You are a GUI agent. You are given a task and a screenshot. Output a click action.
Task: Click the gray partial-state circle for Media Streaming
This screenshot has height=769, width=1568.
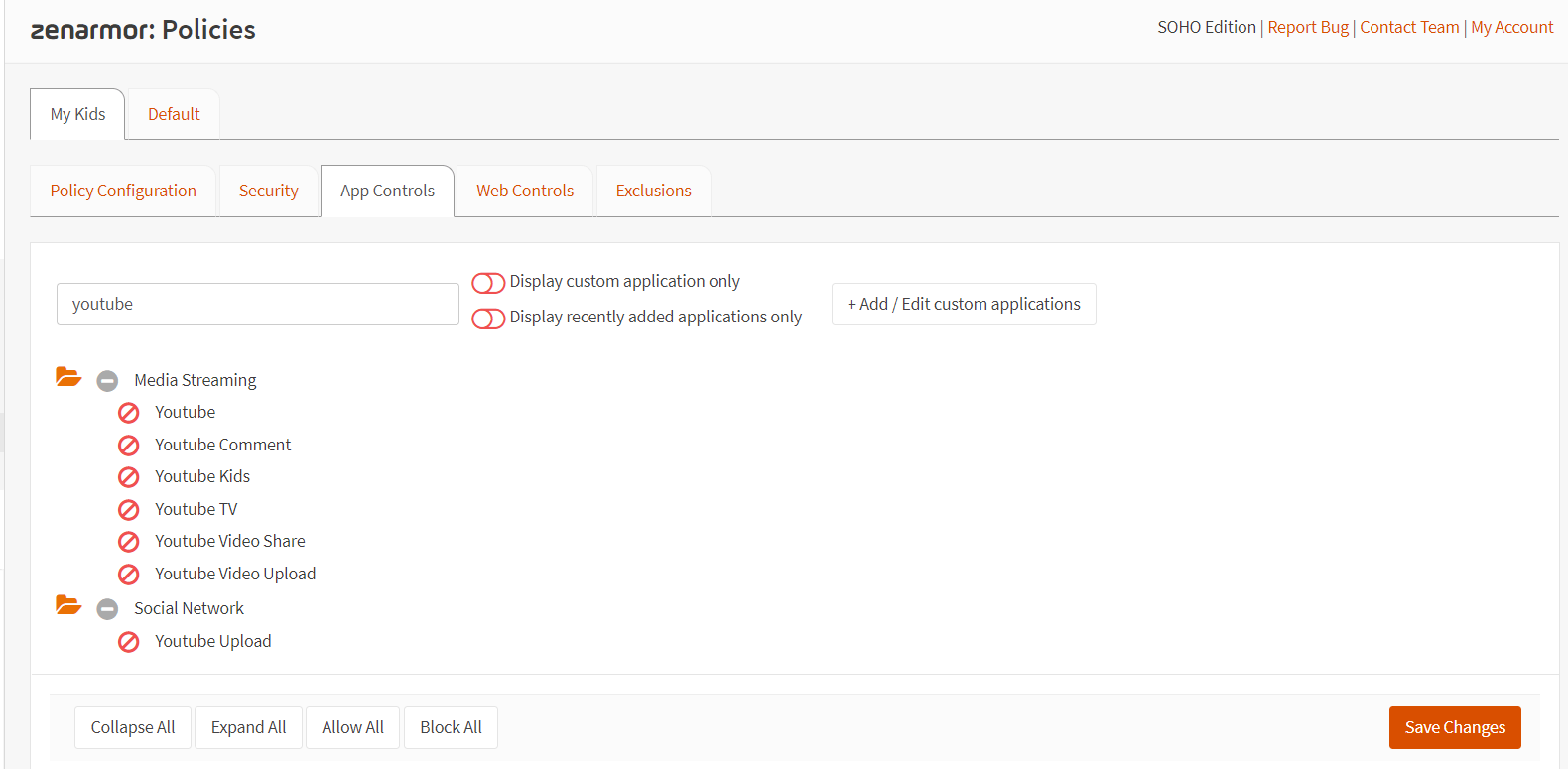pos(107,381)
